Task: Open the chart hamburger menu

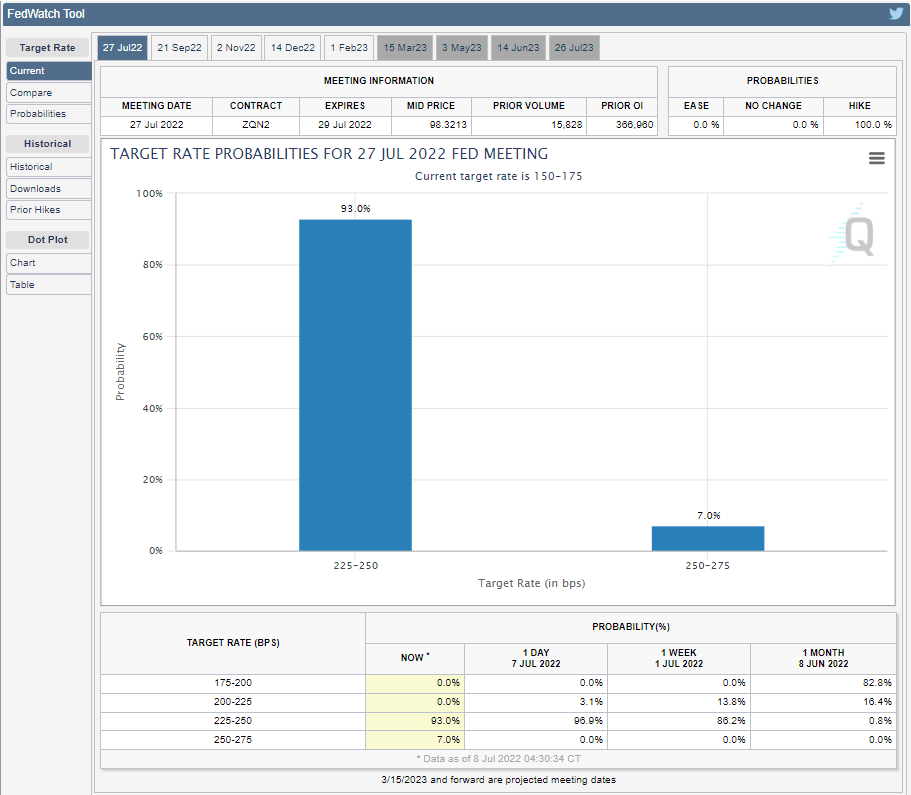Action: [877, 158]
